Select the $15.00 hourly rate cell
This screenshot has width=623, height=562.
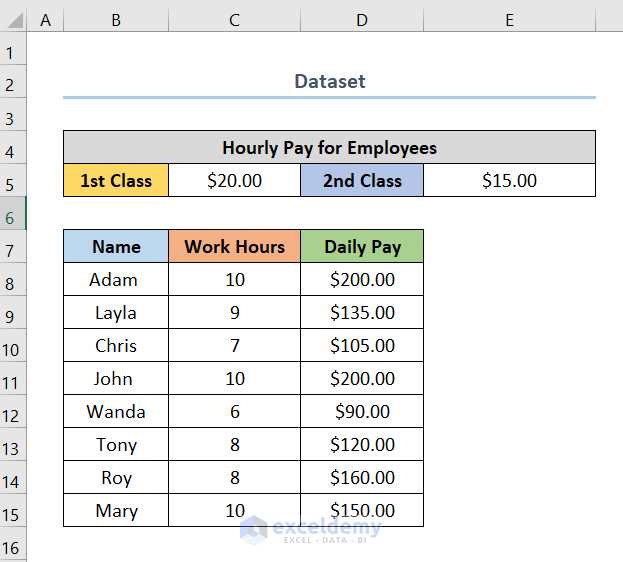click(x=510, y=180)
